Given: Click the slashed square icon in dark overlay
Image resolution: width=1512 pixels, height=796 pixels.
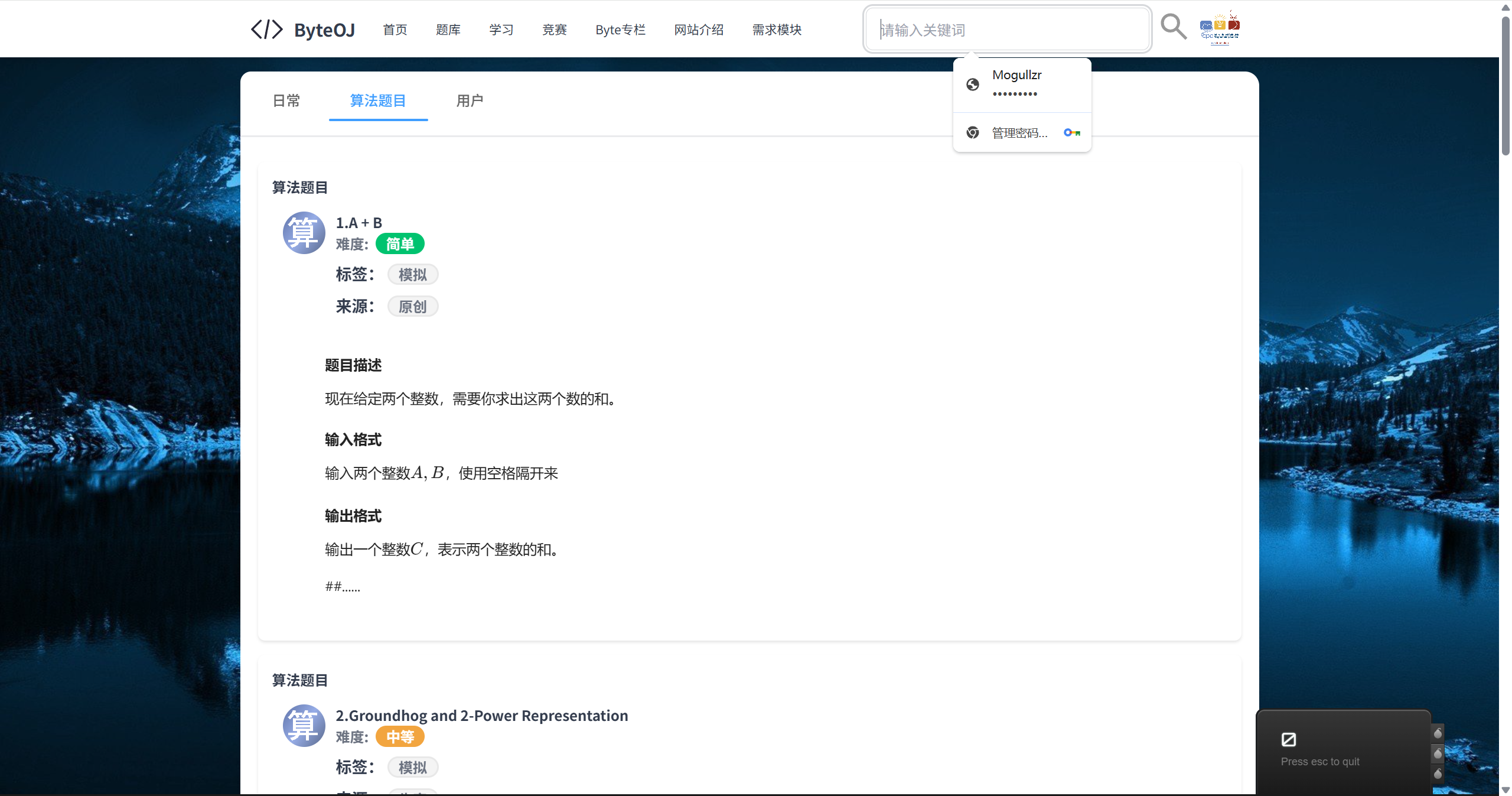Looking at the screenshot, I should [x=1288, y=739].
